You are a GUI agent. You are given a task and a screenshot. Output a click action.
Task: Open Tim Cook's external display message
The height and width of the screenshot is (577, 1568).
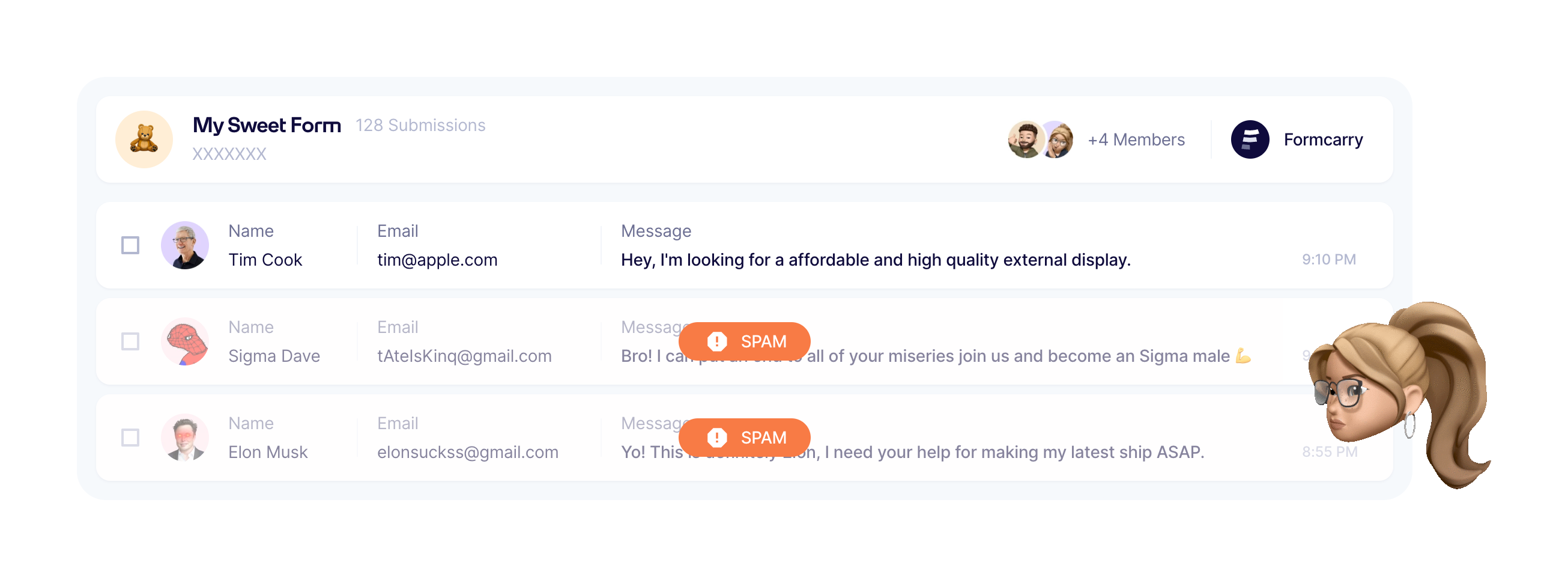tap(876, 260)
